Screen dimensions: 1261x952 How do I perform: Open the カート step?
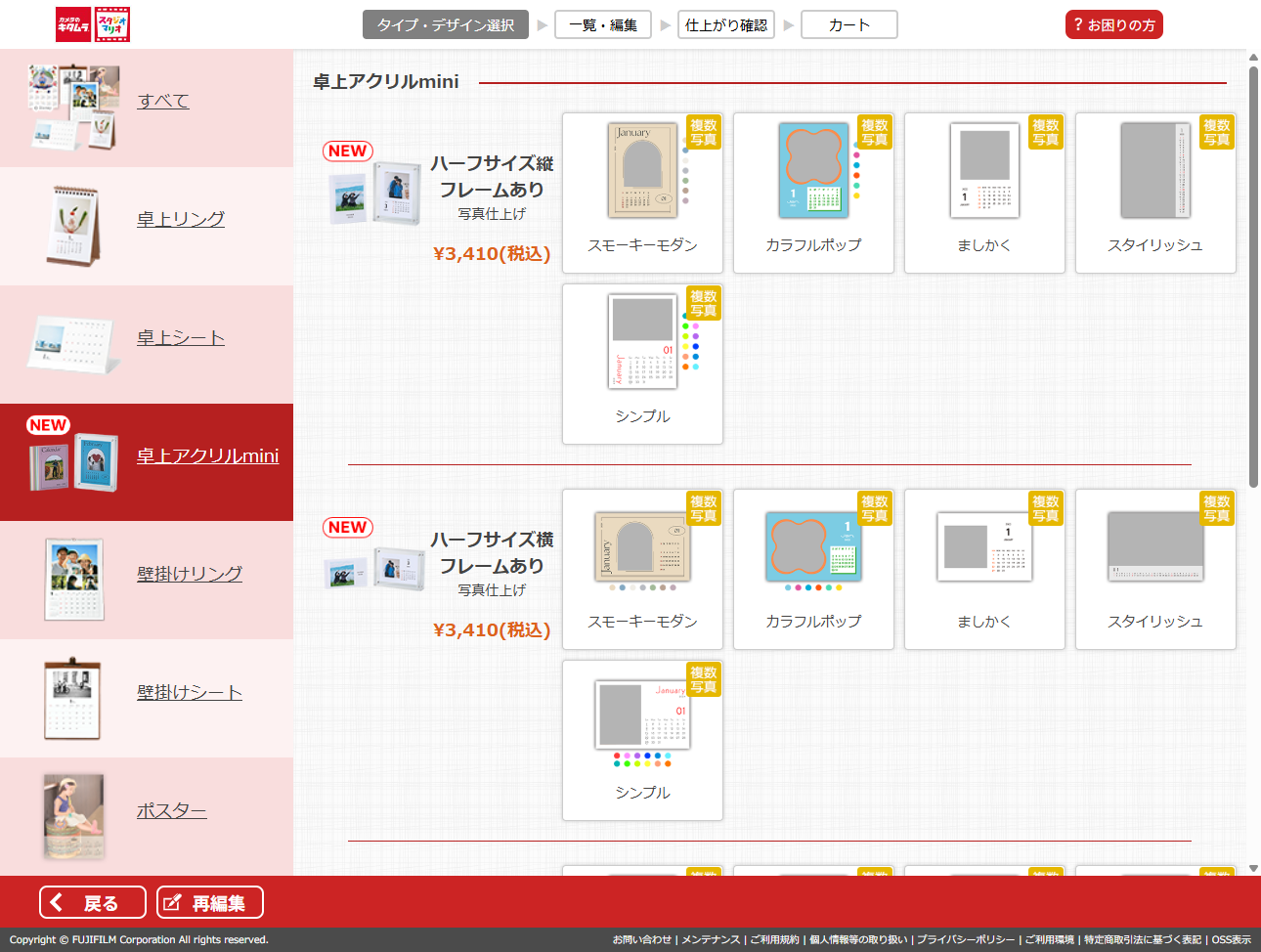[849, 24]
